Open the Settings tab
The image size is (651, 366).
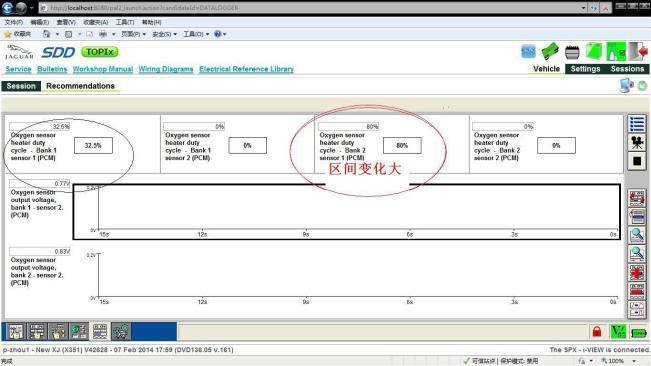pyautogui.click(x=585, y=69)
